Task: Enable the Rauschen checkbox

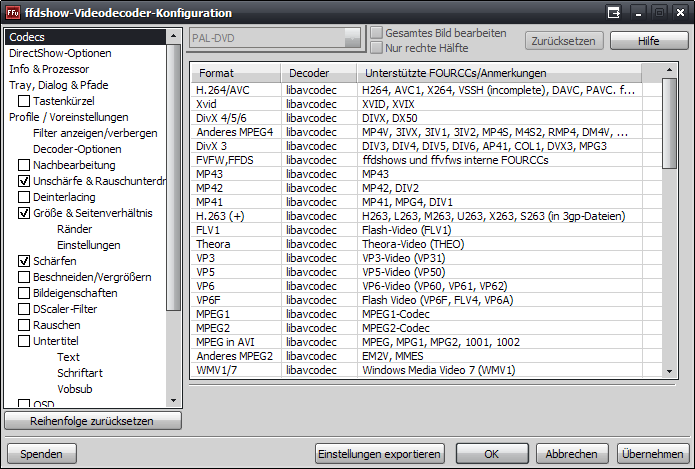Action: pyautogui.click(x=24, y=325)
